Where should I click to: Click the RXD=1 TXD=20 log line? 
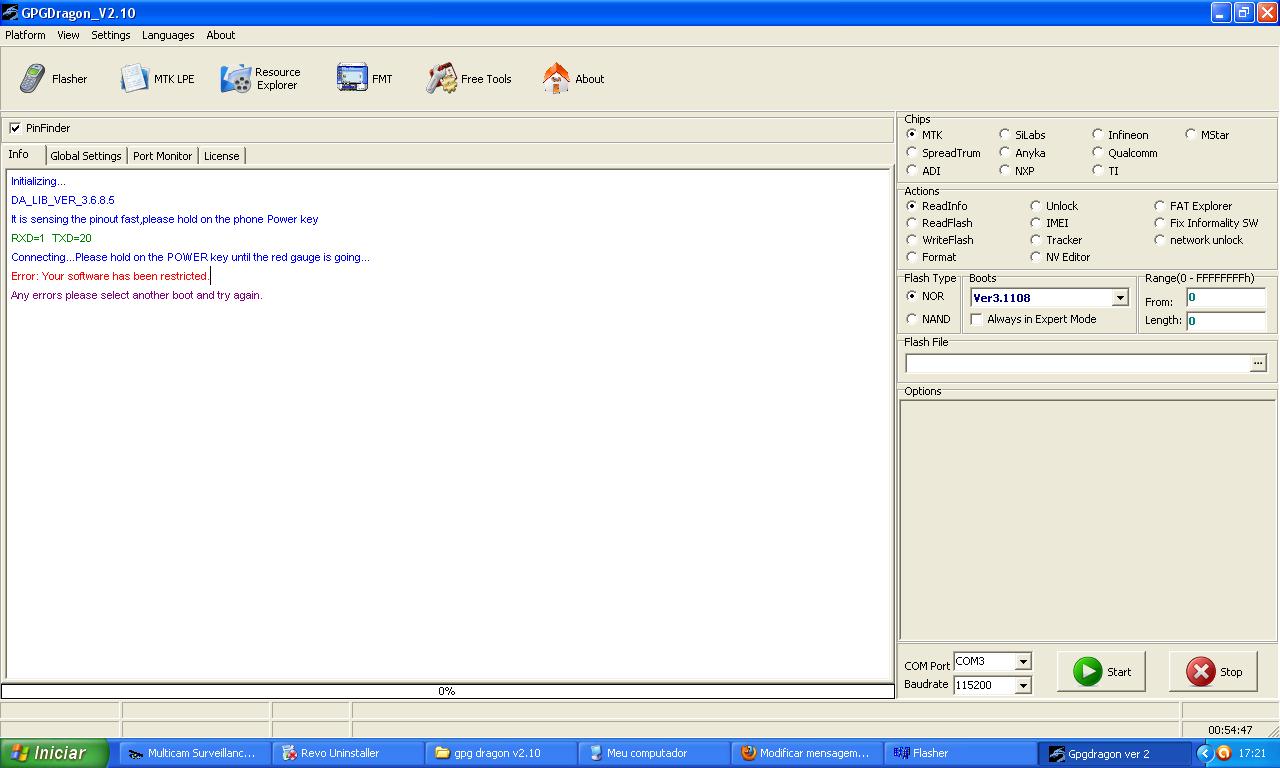click(51, 238)
